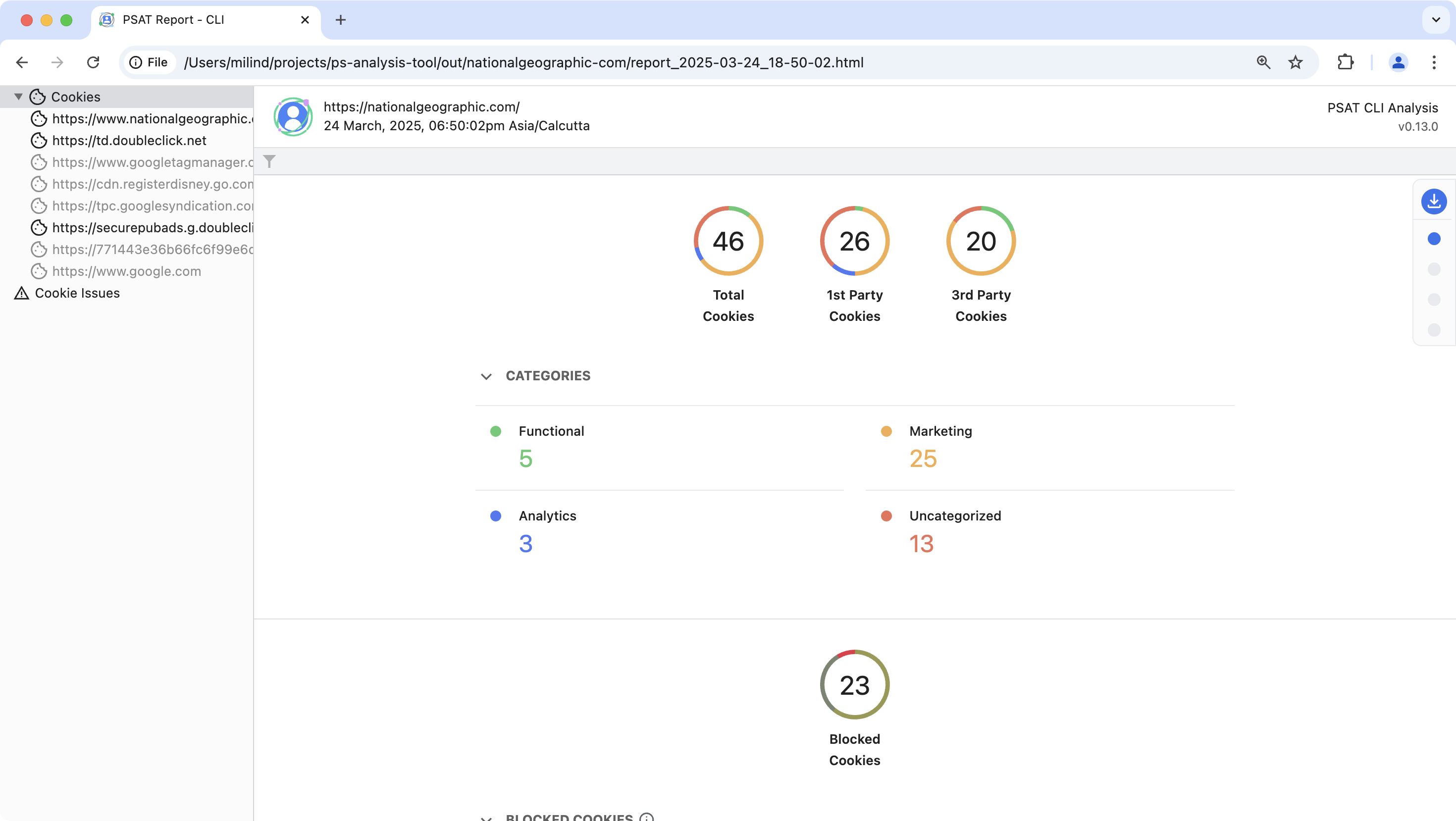The image size is (1456, 821).
Task: Click the blue download report icon
Action: click(1433, 202)
